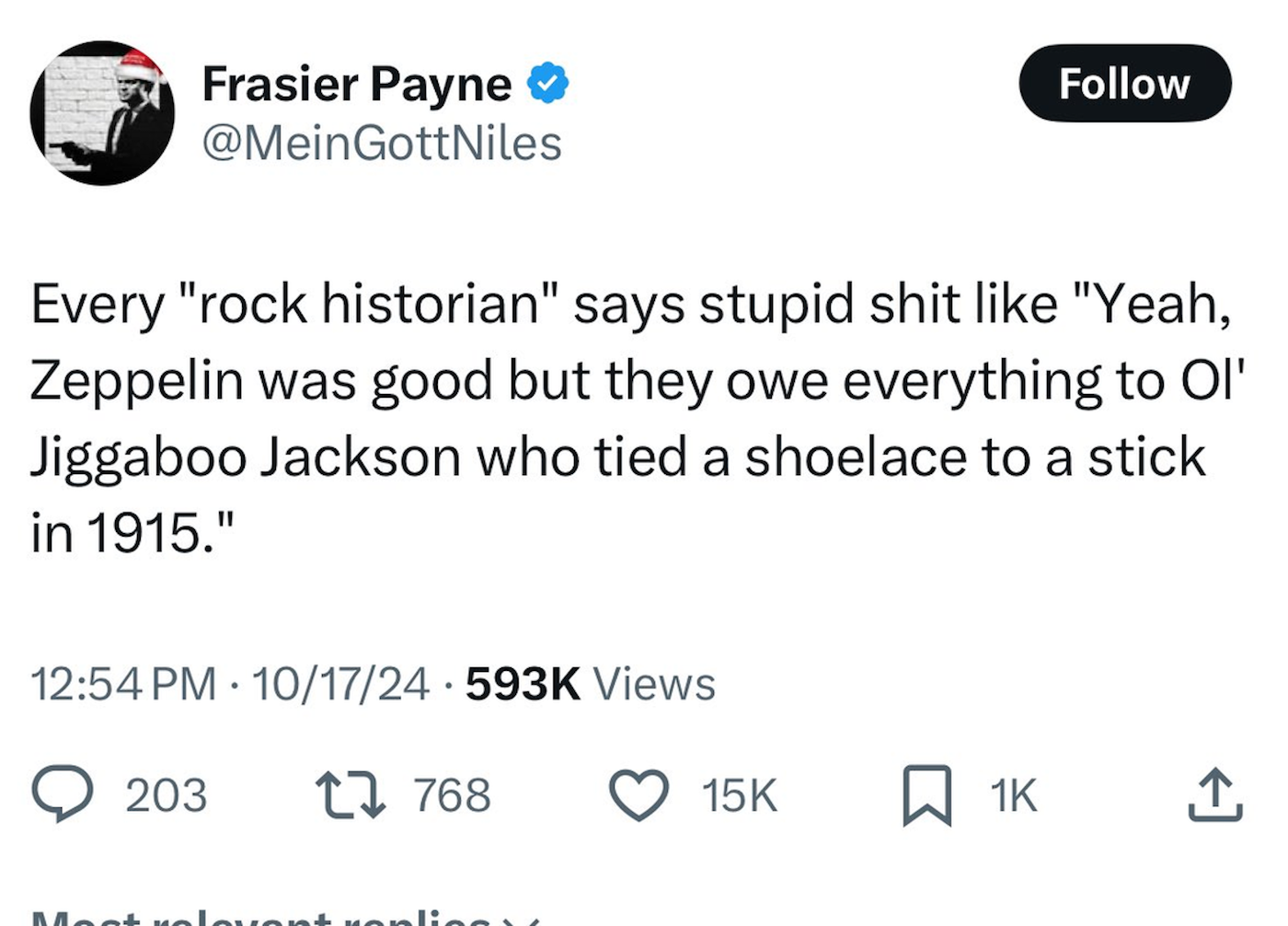Click the reply speech bubble icon
Viewport: 1288px width, 926px height.
[x=62, y=794]
